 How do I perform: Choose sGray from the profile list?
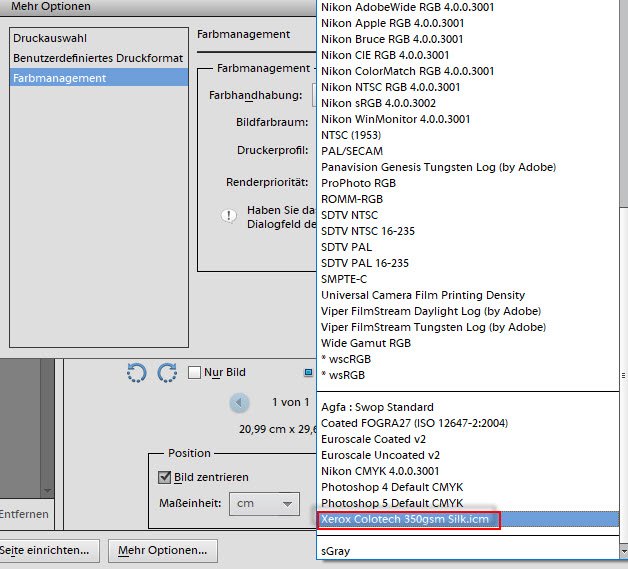337,551
